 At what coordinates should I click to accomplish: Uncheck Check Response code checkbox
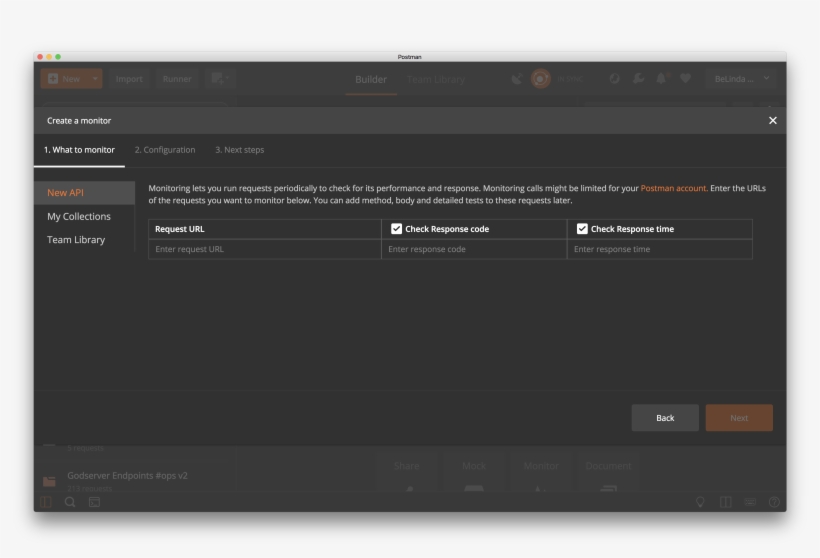click(396, 229)
